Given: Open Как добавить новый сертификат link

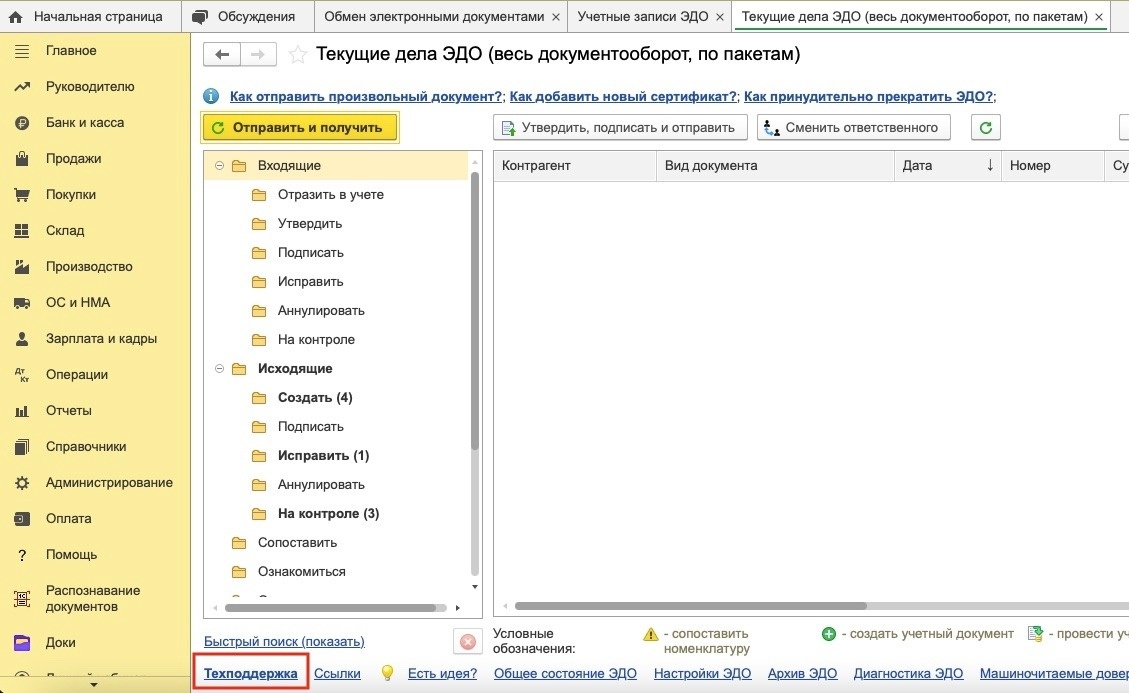Looking at the screenshot, I should click(x=624, y=97).
